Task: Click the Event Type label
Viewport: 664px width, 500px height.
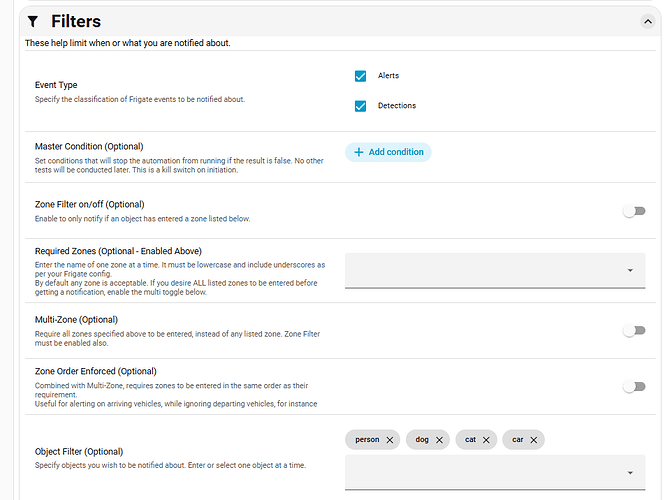Action: click(x=56, y=85)
